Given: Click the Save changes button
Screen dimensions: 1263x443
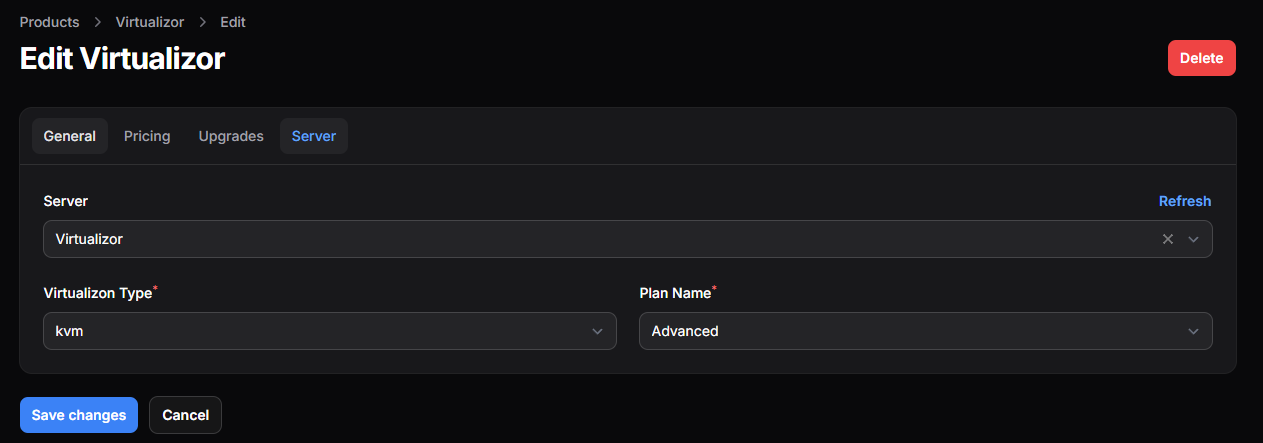Looking at the screenshot, I should click(x=79, y=415).
